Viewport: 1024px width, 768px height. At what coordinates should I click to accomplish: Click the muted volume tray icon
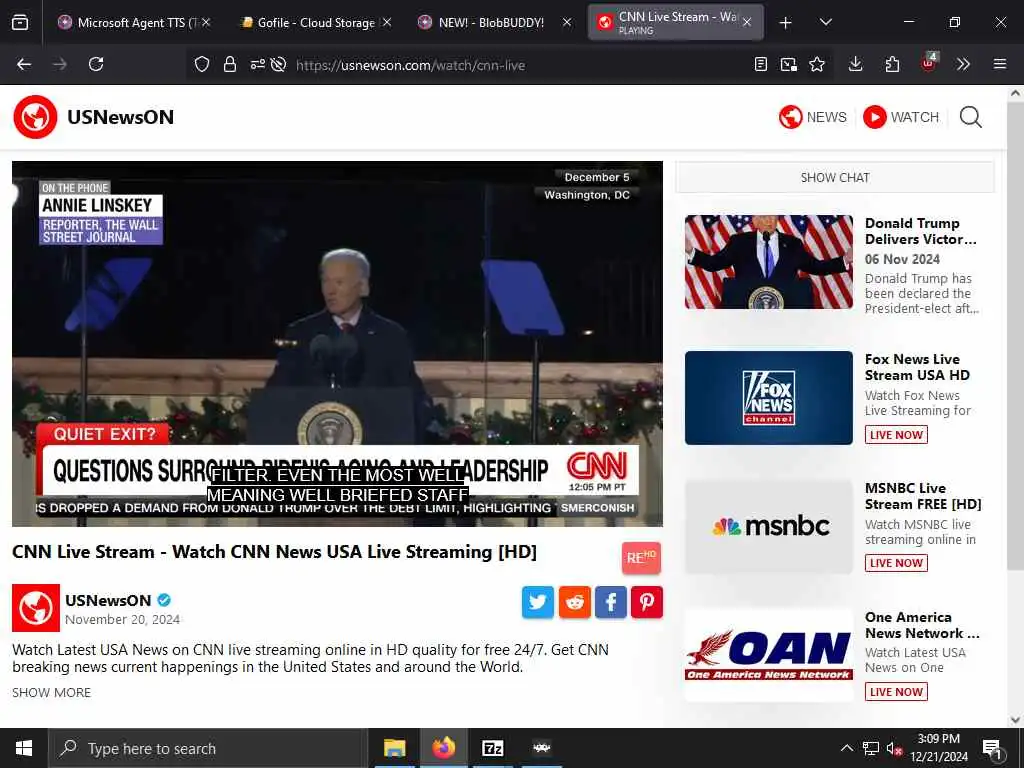point(894,748)
